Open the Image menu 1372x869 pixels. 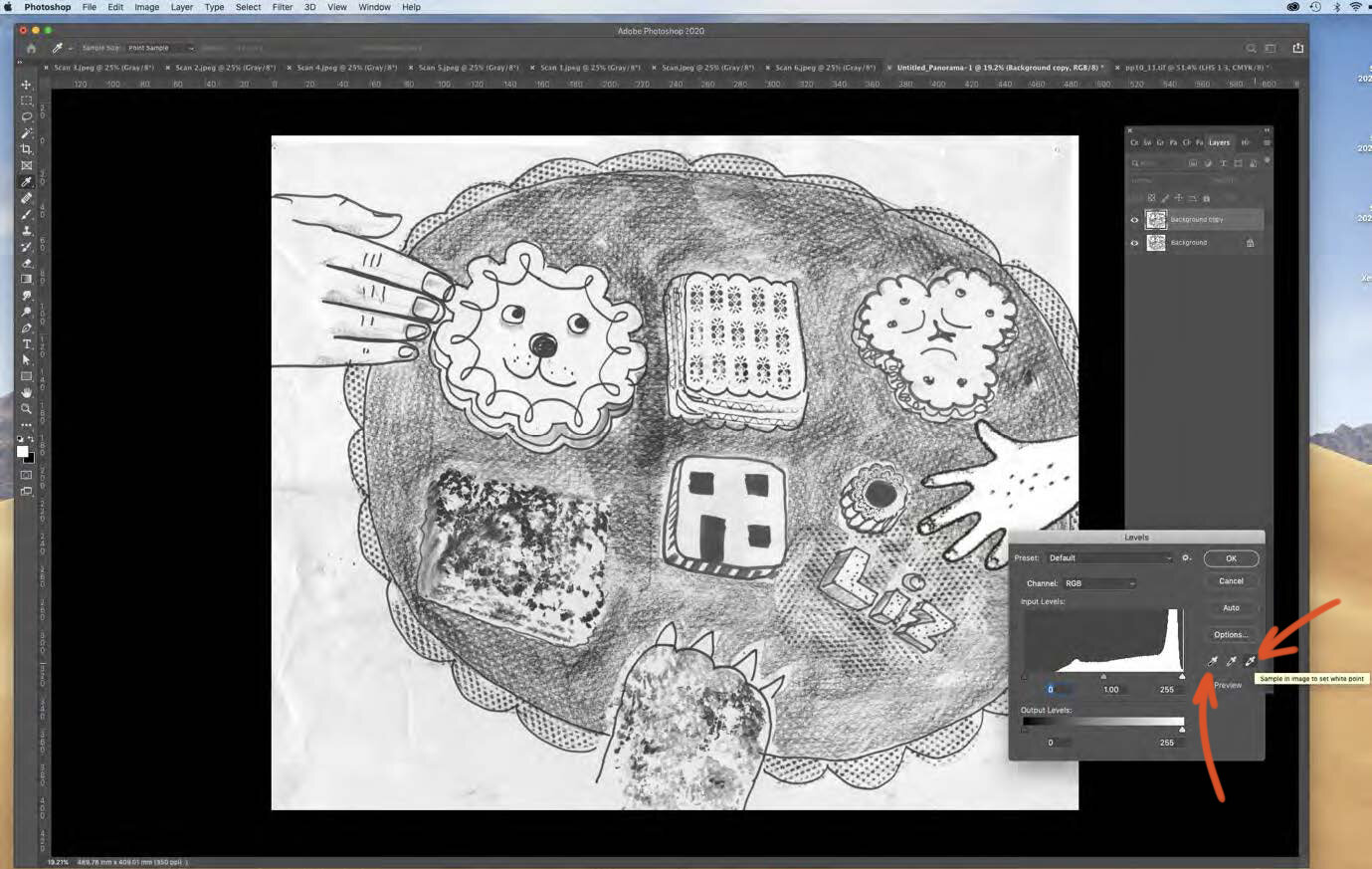[146, 7]
